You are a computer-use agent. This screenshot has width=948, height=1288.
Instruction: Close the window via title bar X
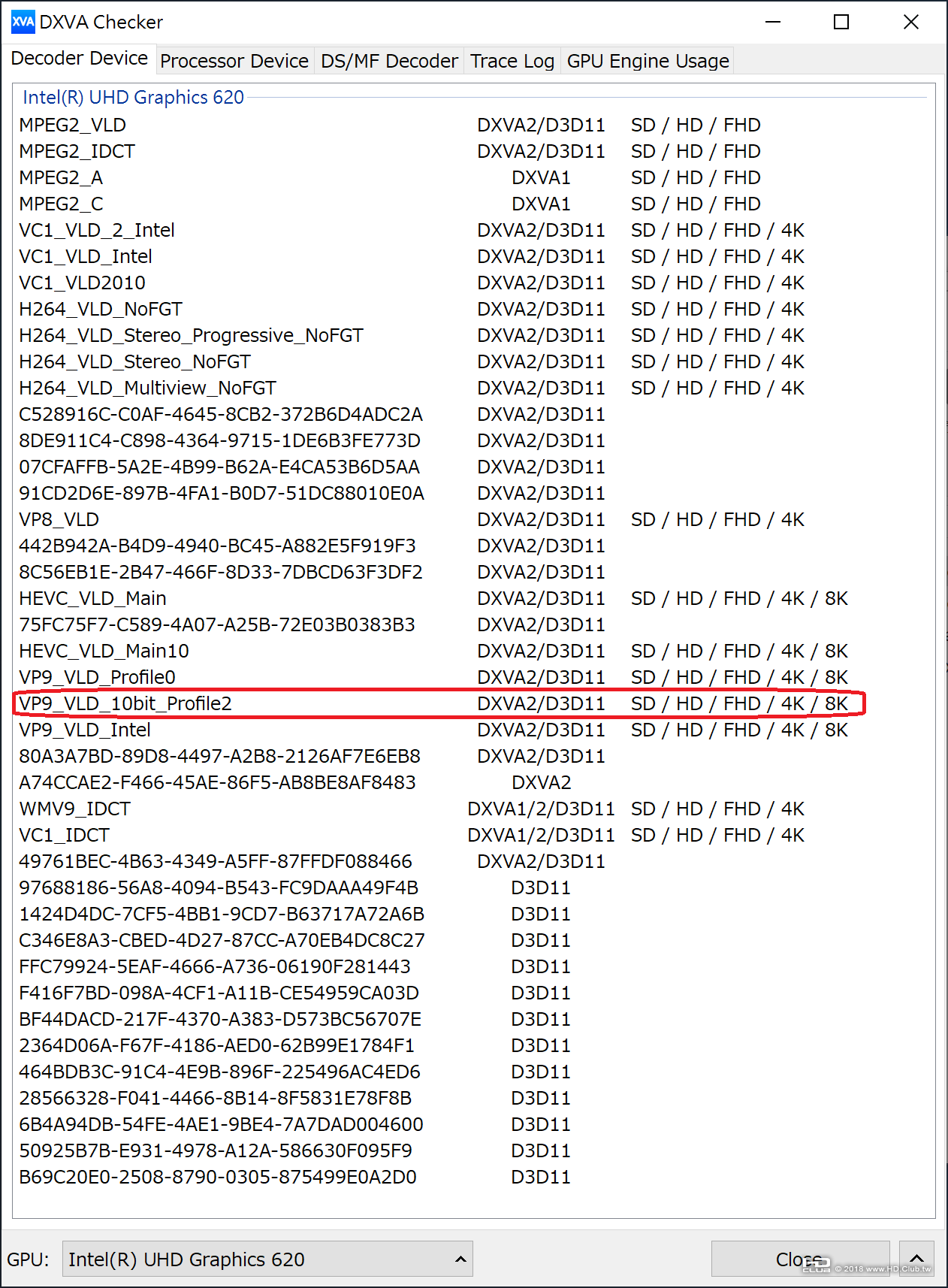(911, 22)
